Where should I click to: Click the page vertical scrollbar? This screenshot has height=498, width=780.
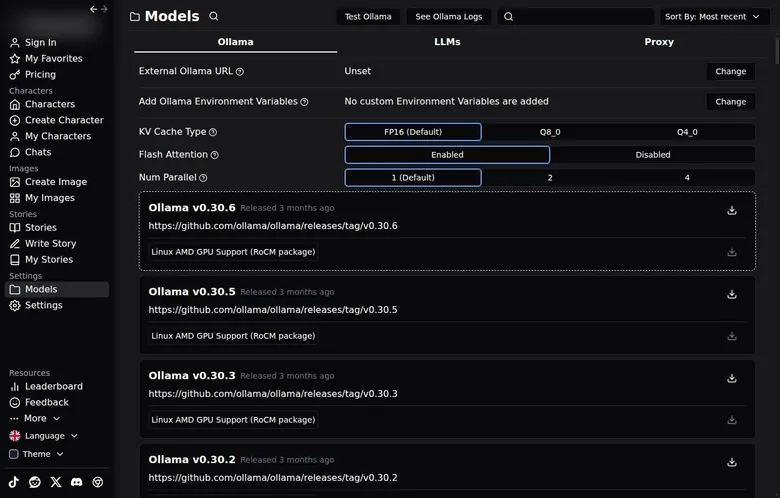coord(777,50)
